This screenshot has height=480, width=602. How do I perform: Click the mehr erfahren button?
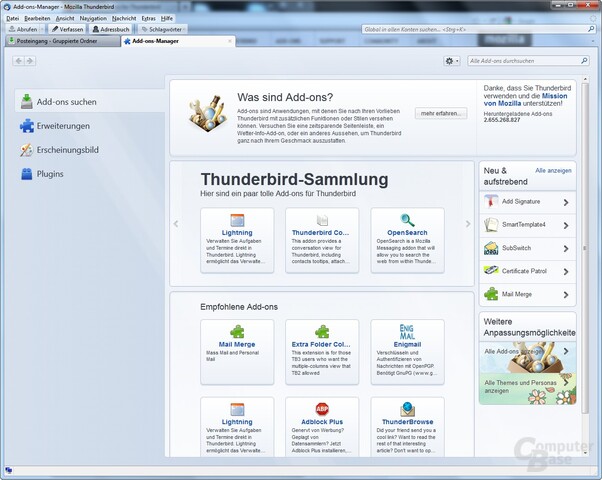click(441, 113)
